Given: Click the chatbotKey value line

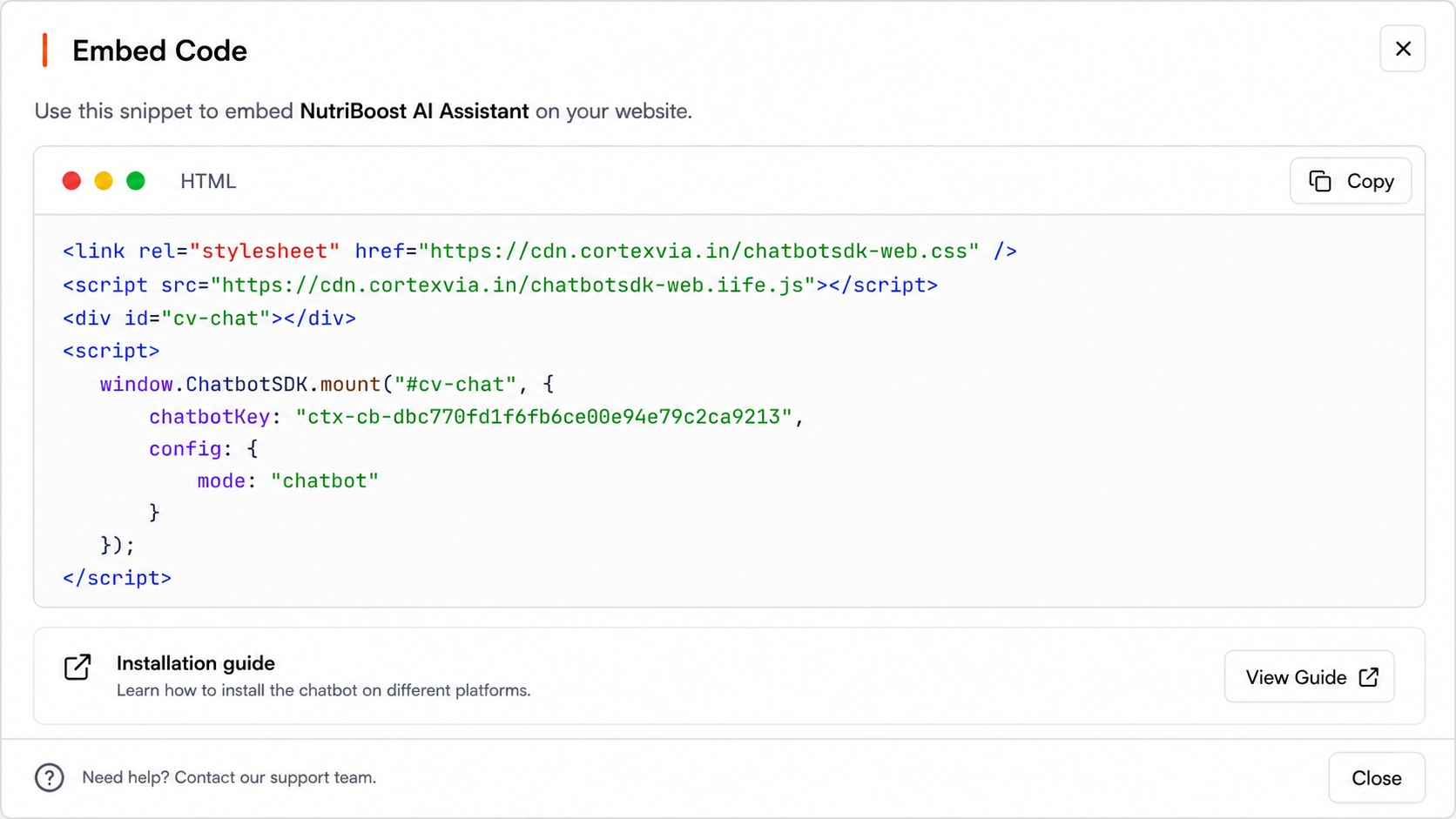Looking at the screenshot, I should coord(476,417).
